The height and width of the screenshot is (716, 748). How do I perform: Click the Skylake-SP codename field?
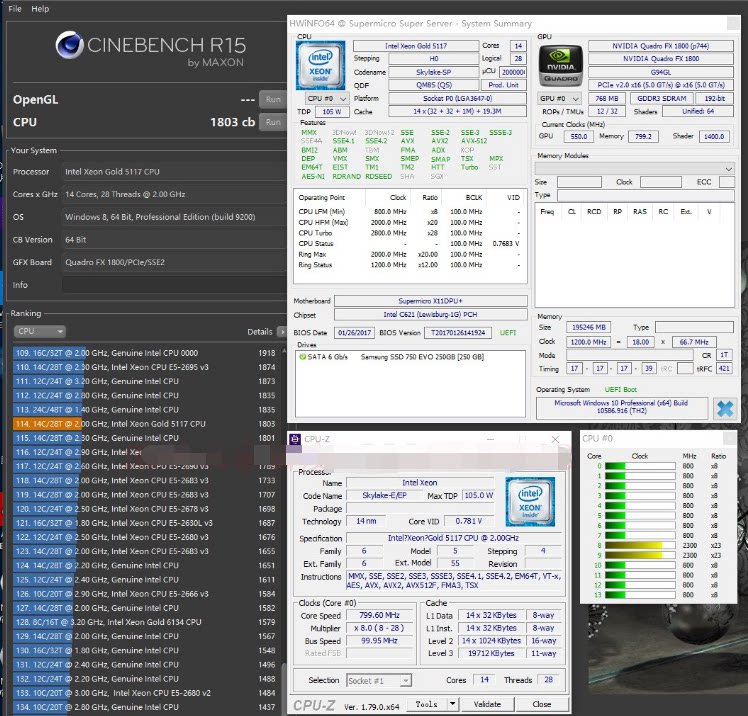[433, 72]
